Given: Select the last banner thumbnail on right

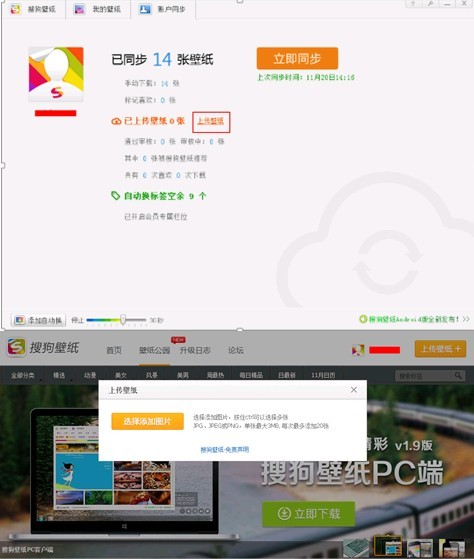Looking at the screenshot, I should click(451, 547).
